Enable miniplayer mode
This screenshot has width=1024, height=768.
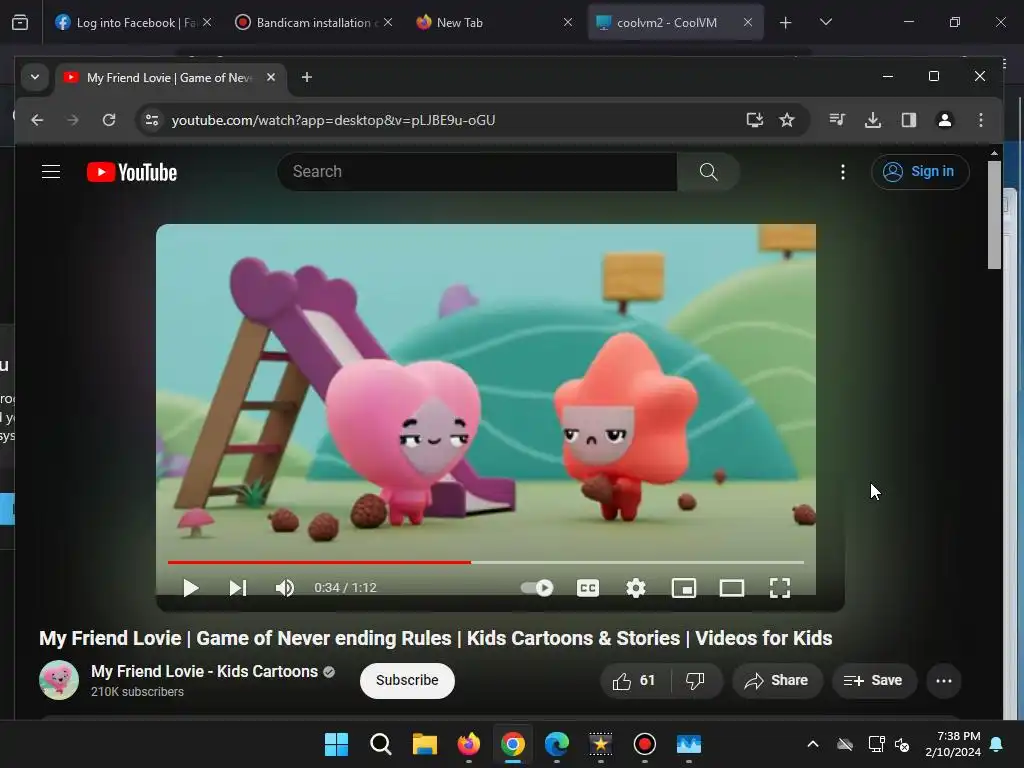(684, 588)
